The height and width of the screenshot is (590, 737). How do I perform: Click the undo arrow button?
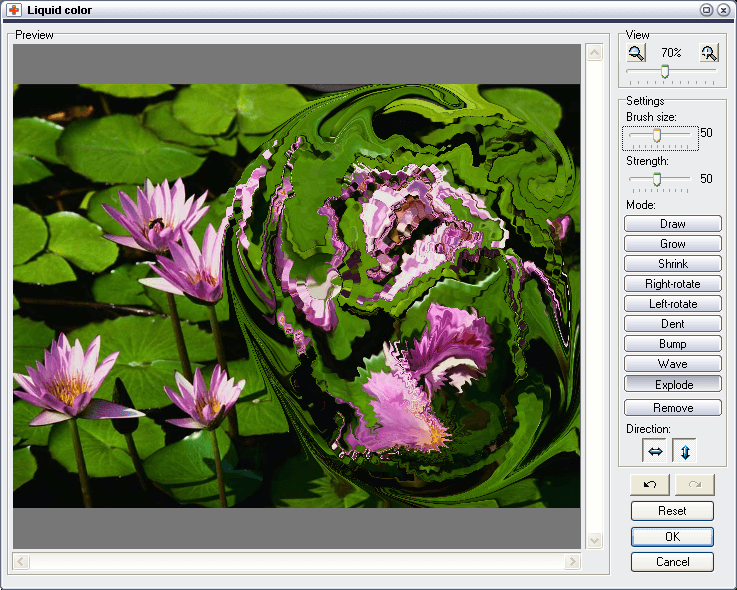coord(650,485)
